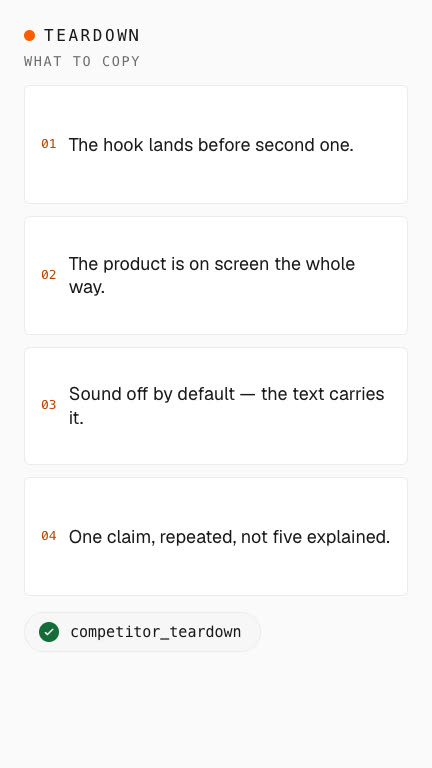This screenshot has width=432, height=768.
Task: Click the 01 number label
Action: pyautogui.click(x=48, y=144)
